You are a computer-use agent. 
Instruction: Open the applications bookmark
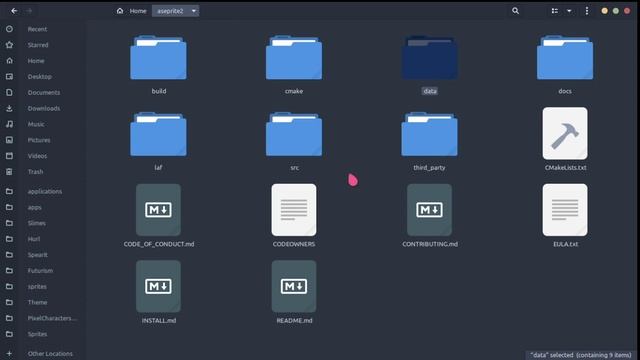[x=44, y=191]
